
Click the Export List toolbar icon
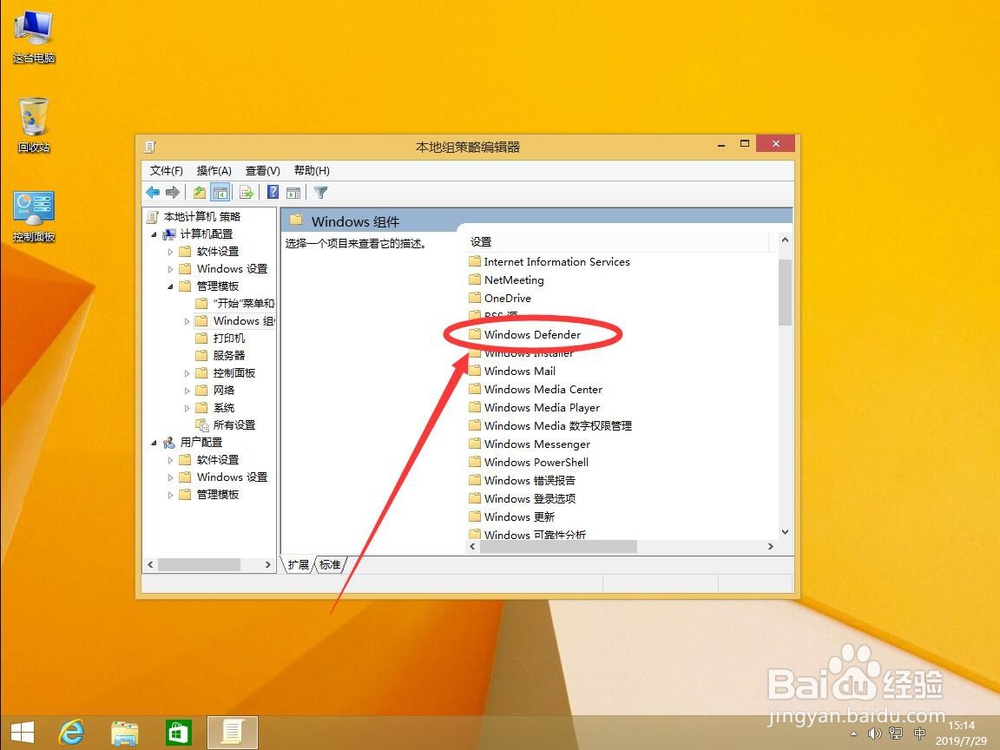[x=246, y=192]
